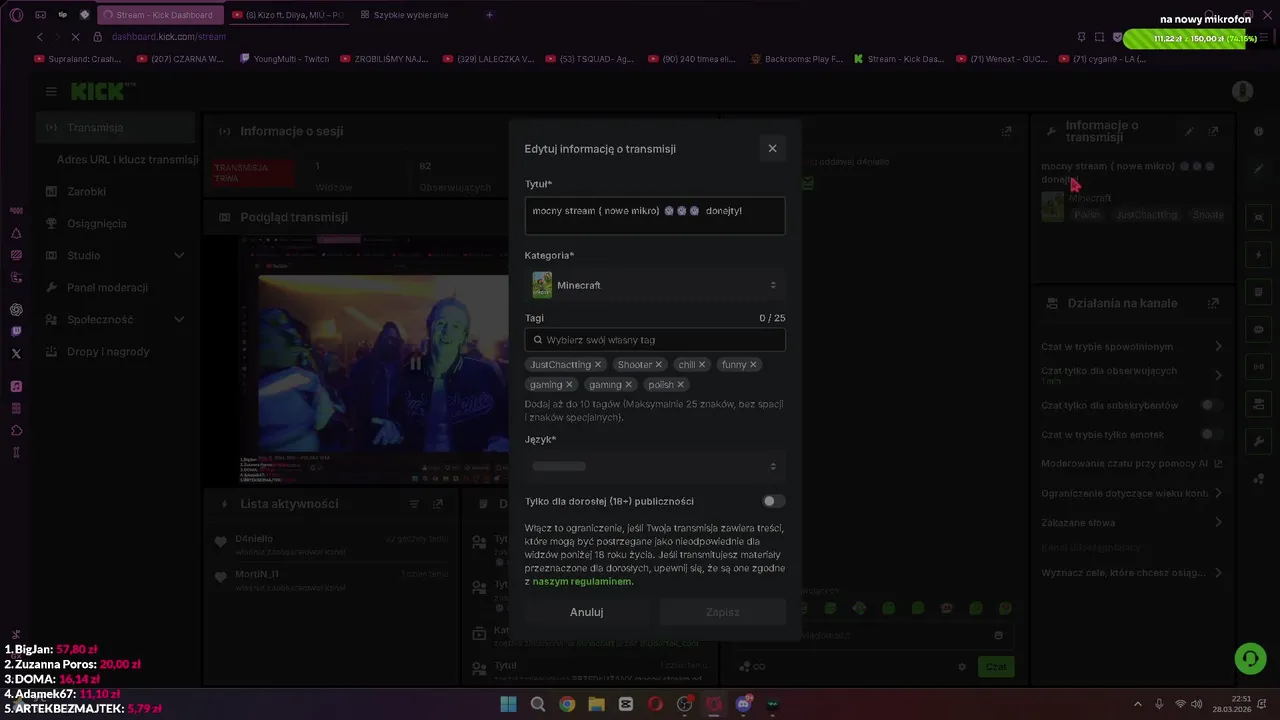The width and height of the screenshot is (1280, 720).
Task: Select Transmisja in the sidebar
Action: point(116,128)
